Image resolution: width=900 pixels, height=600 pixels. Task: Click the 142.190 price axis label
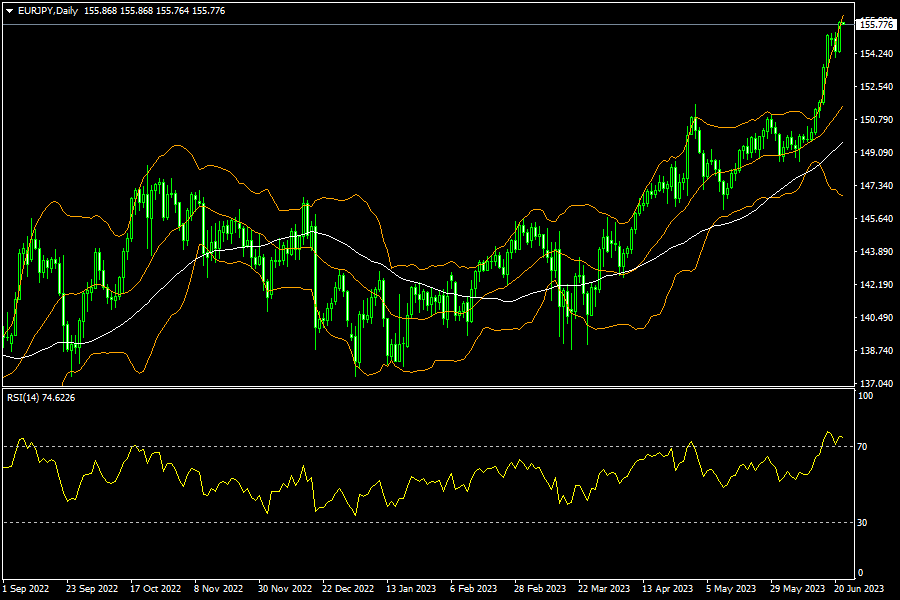click(876, 285)
